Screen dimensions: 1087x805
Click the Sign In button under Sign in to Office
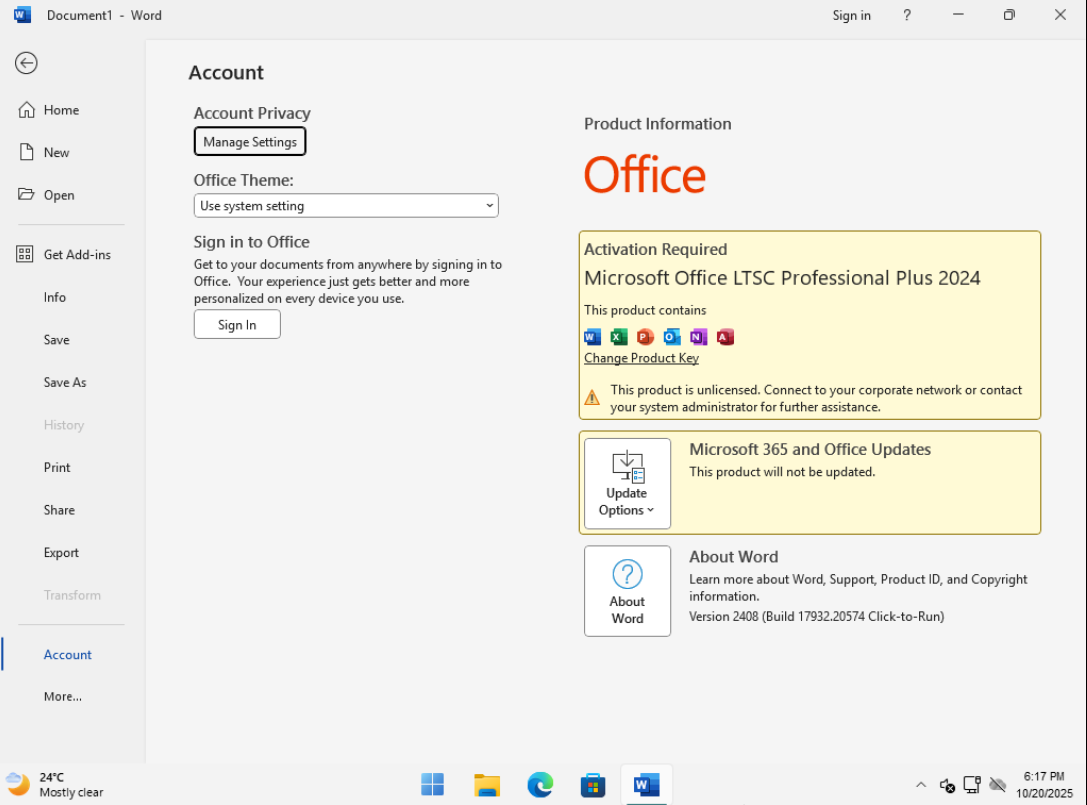237,325
